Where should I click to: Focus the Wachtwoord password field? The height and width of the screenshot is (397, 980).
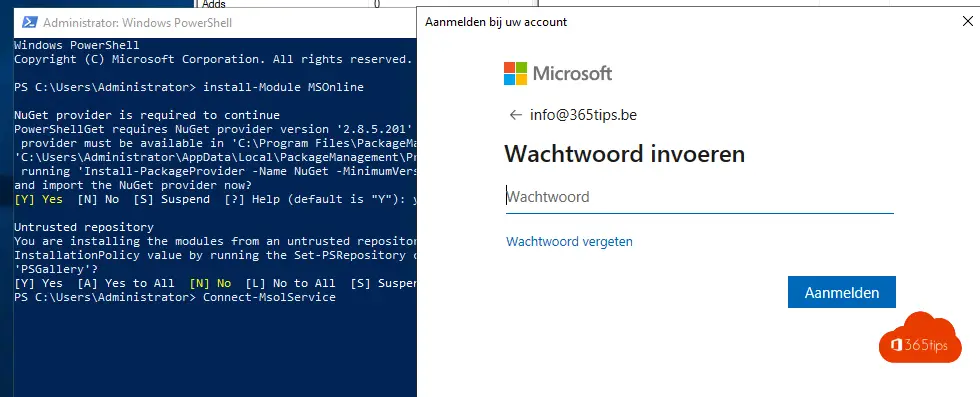tap(699, 197)
